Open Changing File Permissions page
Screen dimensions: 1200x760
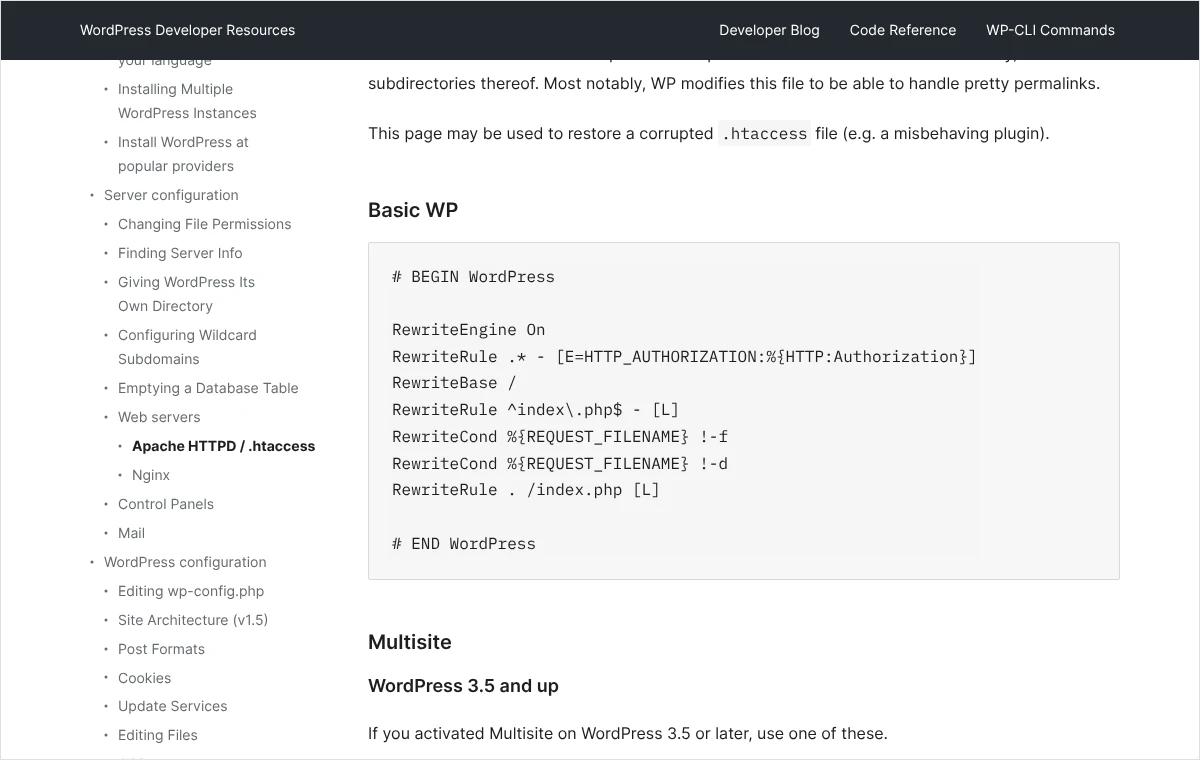pyautogui.click(x=205, y=224)
